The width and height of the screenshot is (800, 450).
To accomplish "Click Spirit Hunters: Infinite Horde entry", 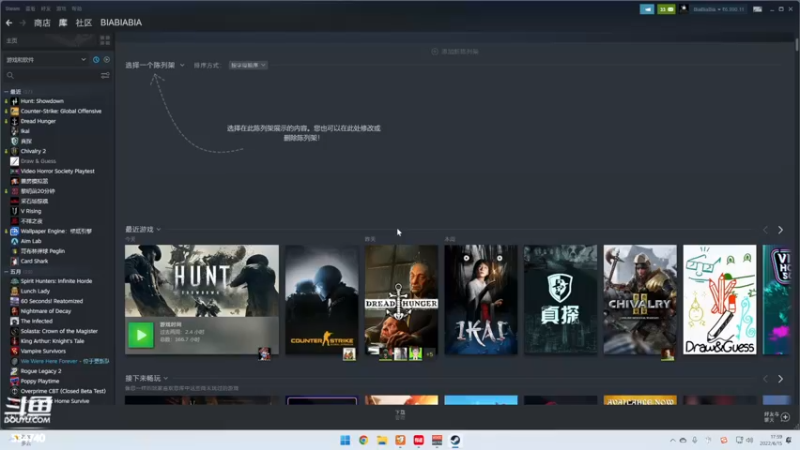I will pyautogui.click(x=56, y=281).
